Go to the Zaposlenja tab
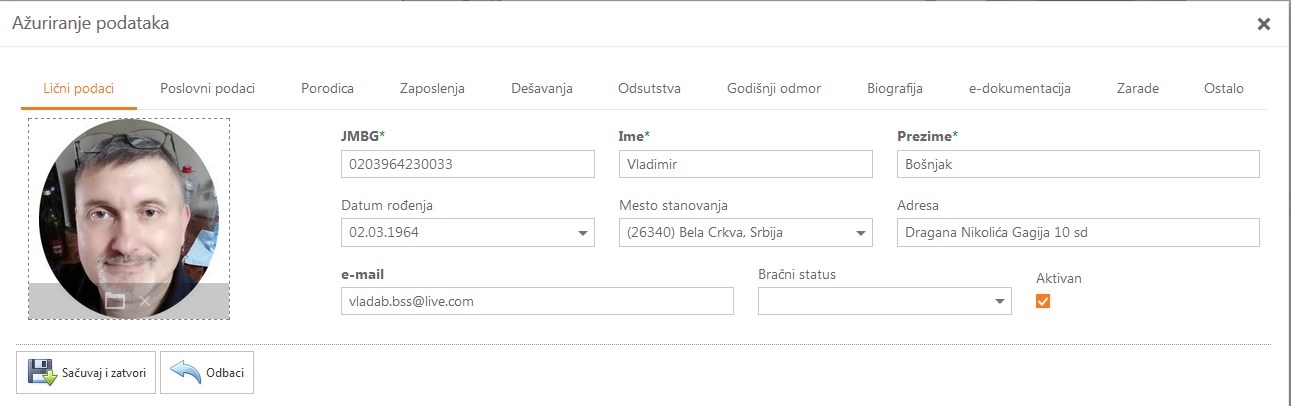 pyautogui.click(x=432, y=88)
